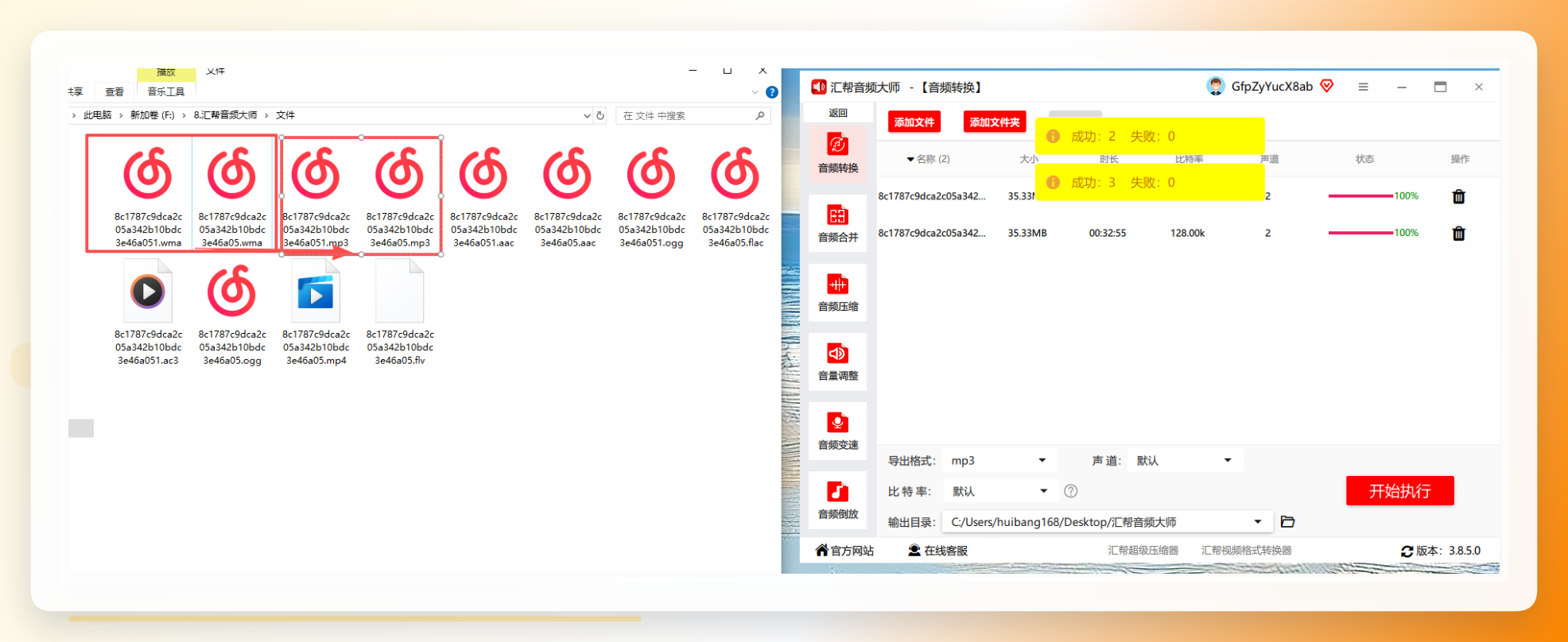Image resolution: width=1568 pixels, height=642 pixels.
Task: Delete the first converted file row
Action: [x=1458, y=196]
